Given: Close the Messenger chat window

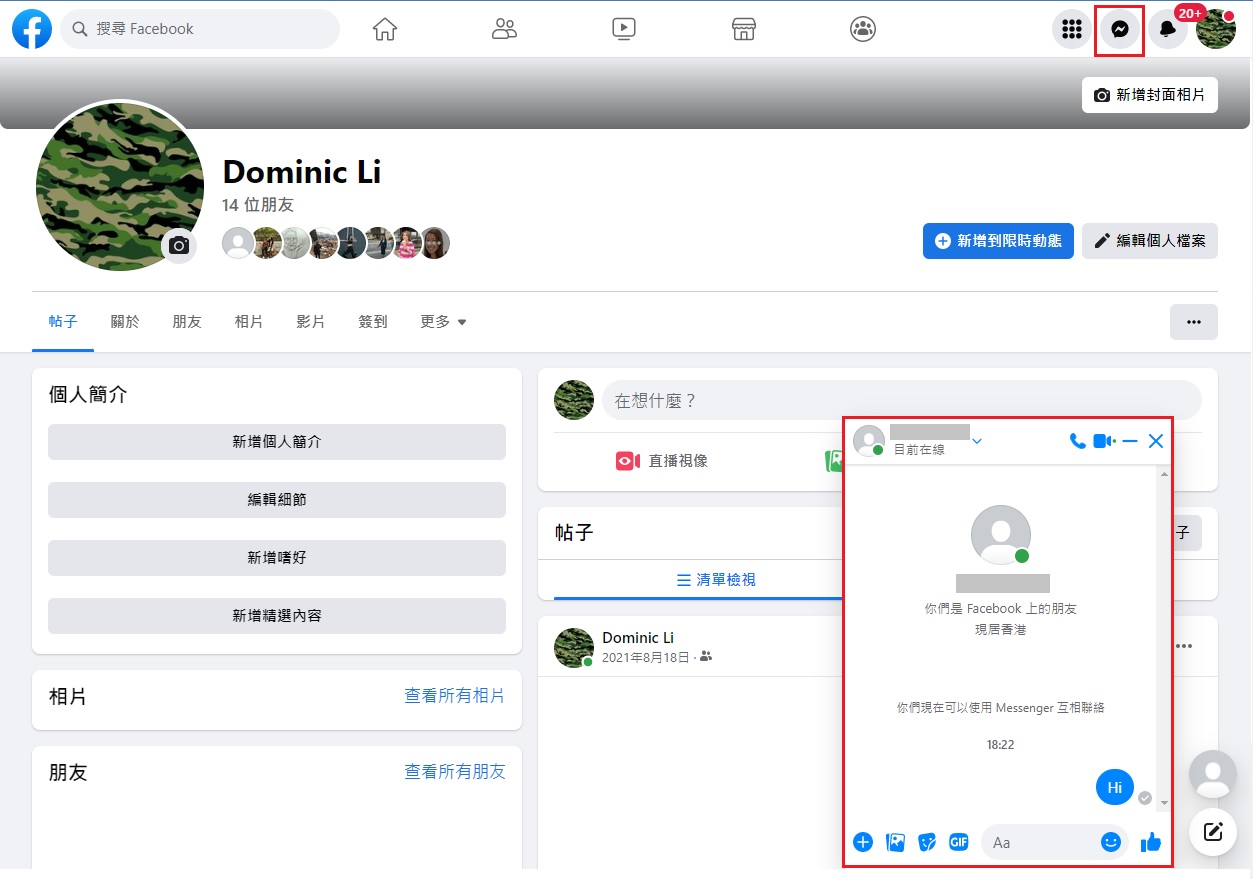Looking at the screenshot, I should tap(1156, 441).
